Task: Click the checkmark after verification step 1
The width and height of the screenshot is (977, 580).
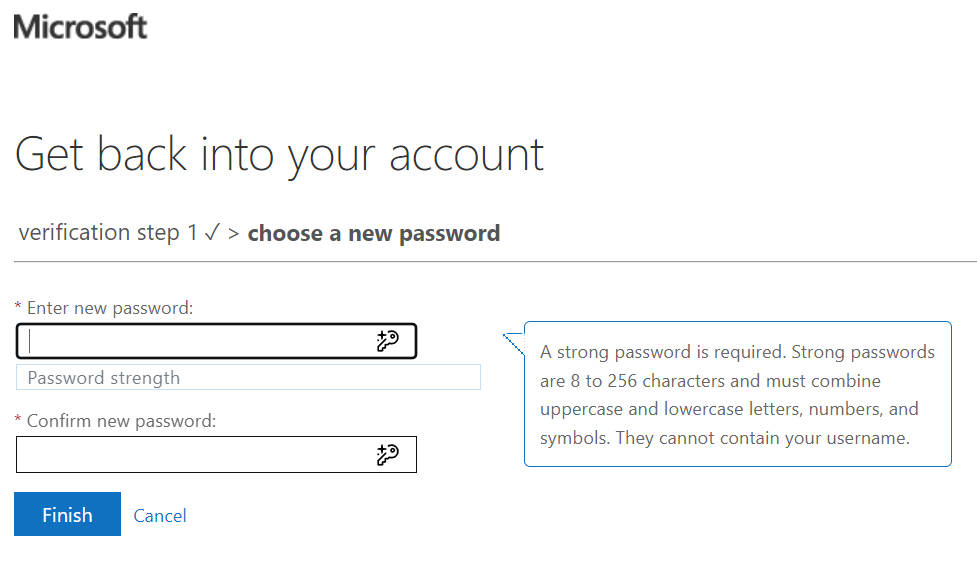Action: pyautogui.click(x=211, y=233)
